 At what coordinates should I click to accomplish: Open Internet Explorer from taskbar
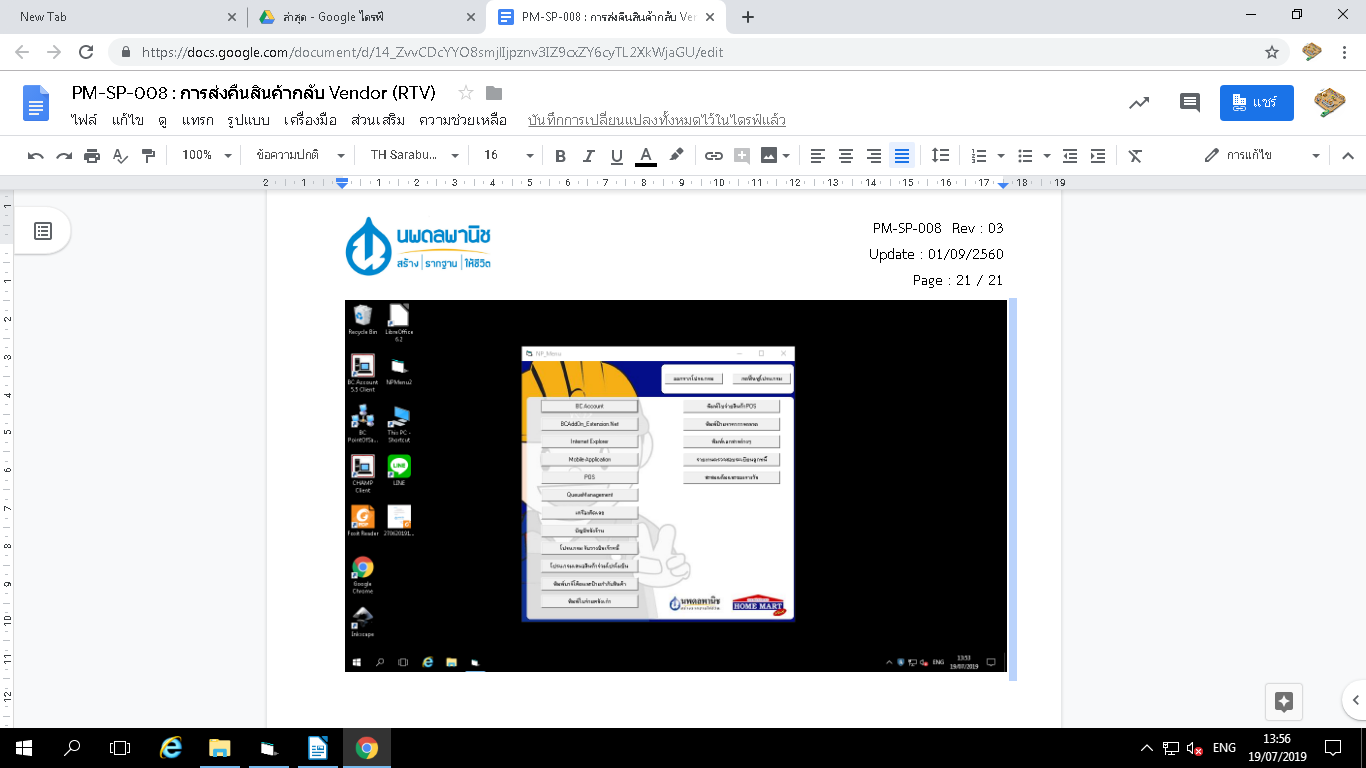(x=171, y=748)
